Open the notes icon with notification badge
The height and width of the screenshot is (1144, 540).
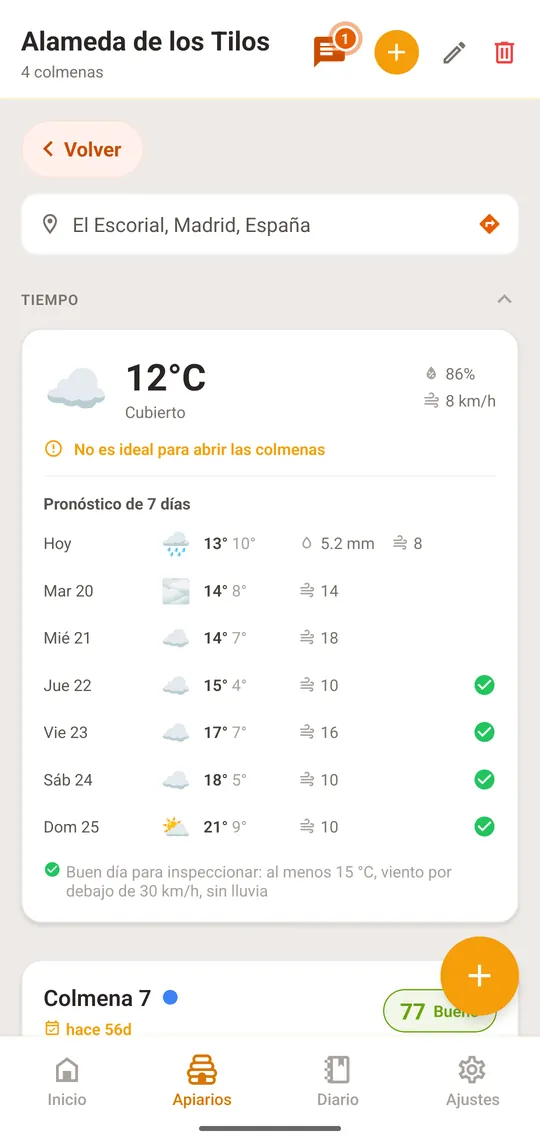click(330, 52)
